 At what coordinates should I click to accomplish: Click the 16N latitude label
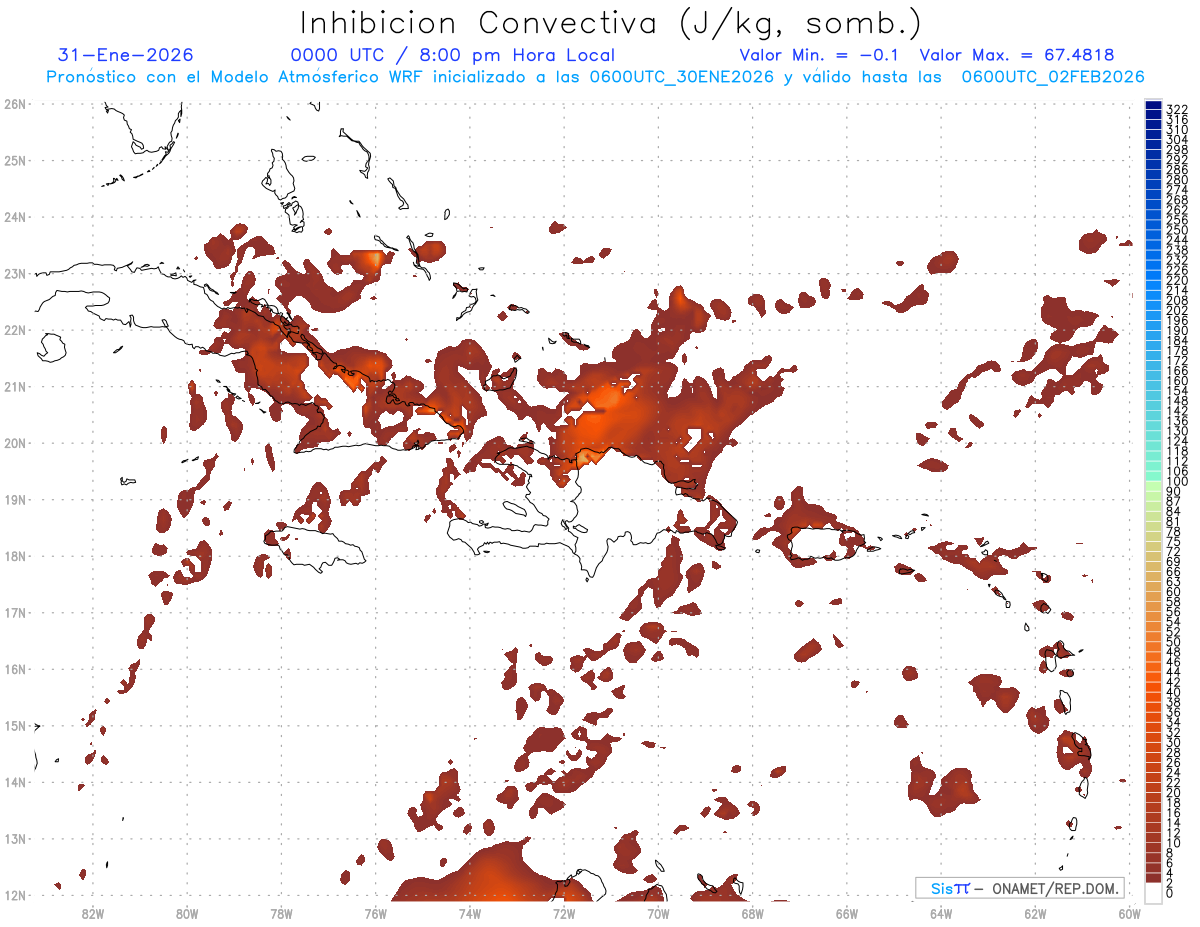point(15,668)
